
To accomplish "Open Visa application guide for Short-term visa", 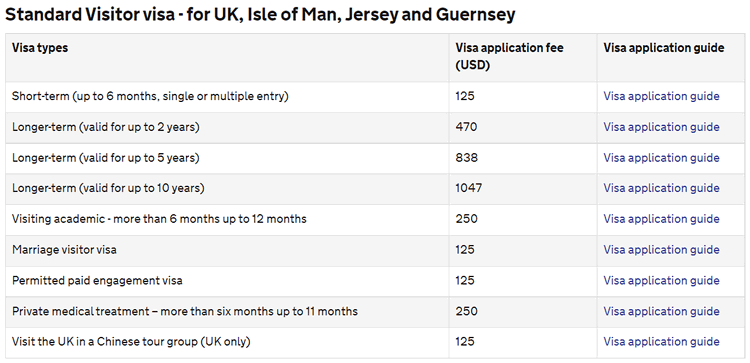I will 661,96.
